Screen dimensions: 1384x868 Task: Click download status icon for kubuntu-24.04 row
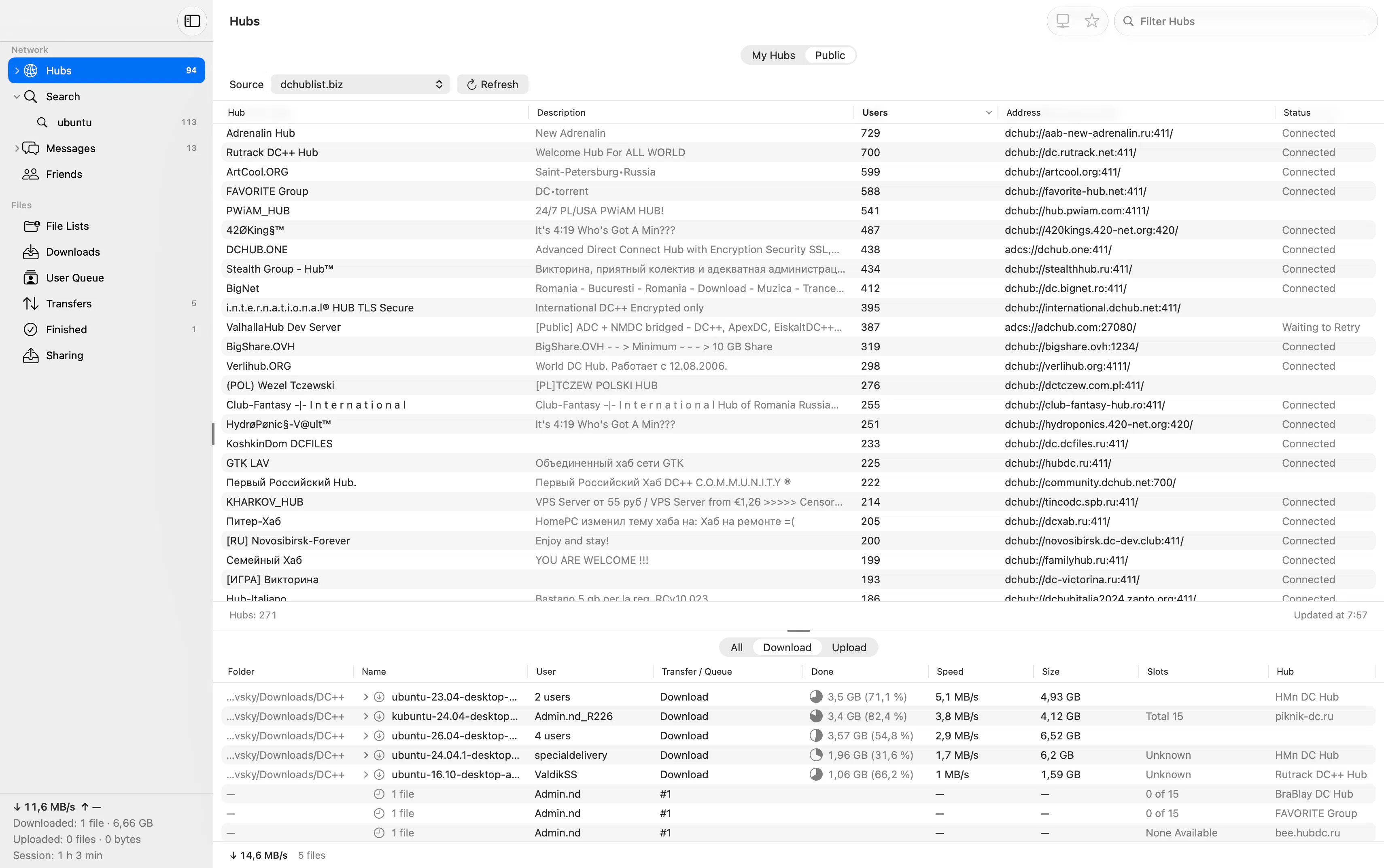pos(379,716)
